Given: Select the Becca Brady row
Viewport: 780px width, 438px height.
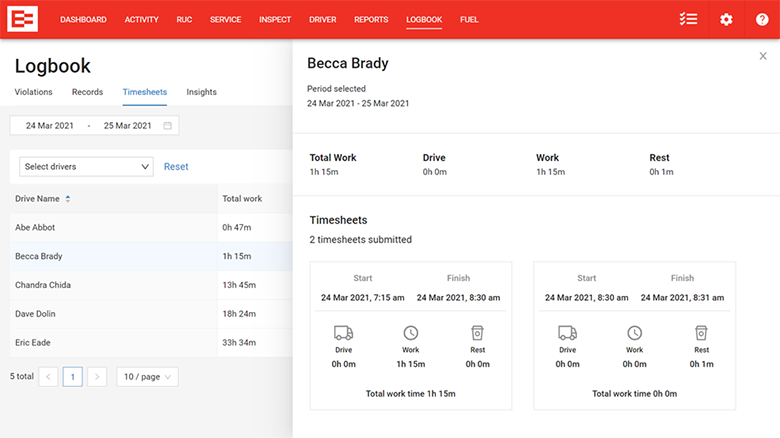Looking at the screenshot, I should coord(151,256).
